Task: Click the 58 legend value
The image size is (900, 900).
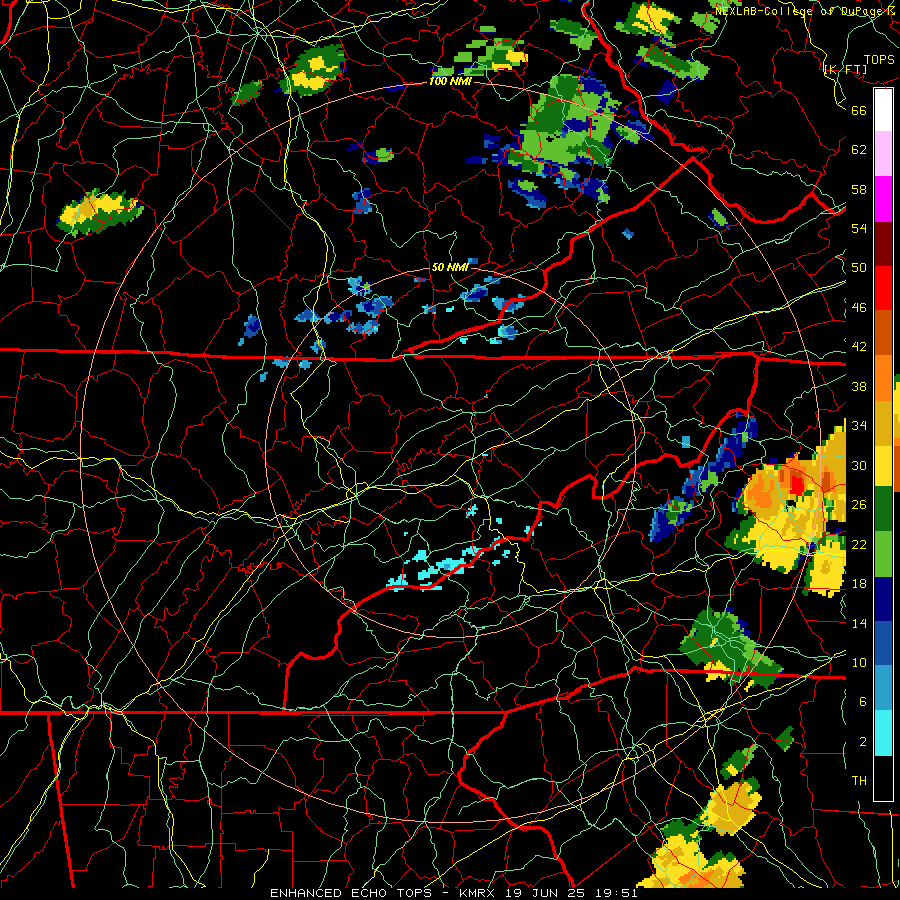Action: point(859,189)
